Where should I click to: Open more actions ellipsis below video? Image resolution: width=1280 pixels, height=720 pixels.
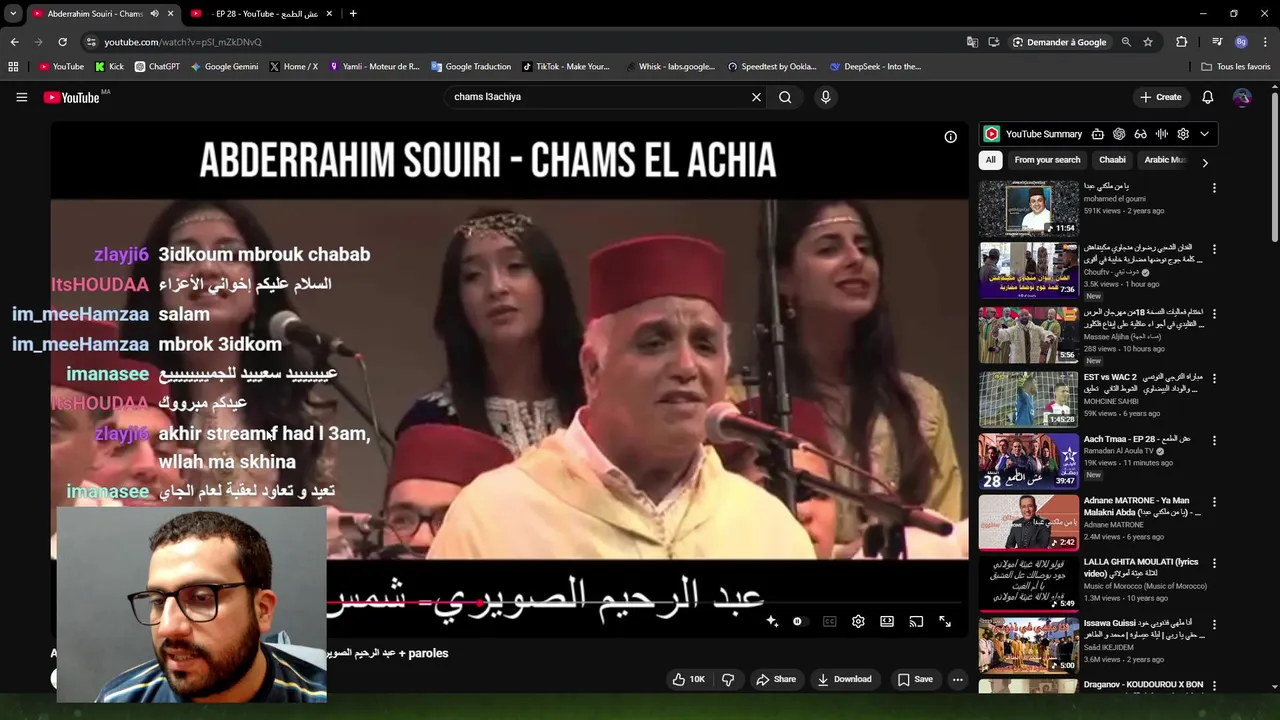(x=957, y=679)
